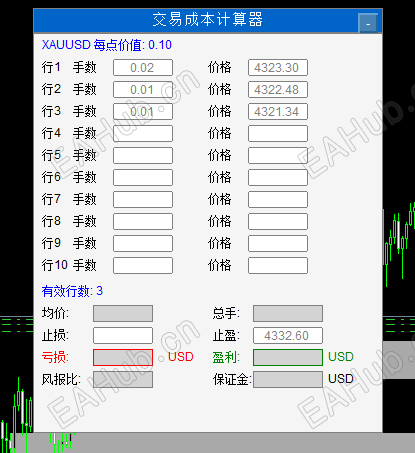The height and width of the screenshot is (453, 415).
Task: Click the 行1 价格 field showing 4323.30
Action: [278, 68]
